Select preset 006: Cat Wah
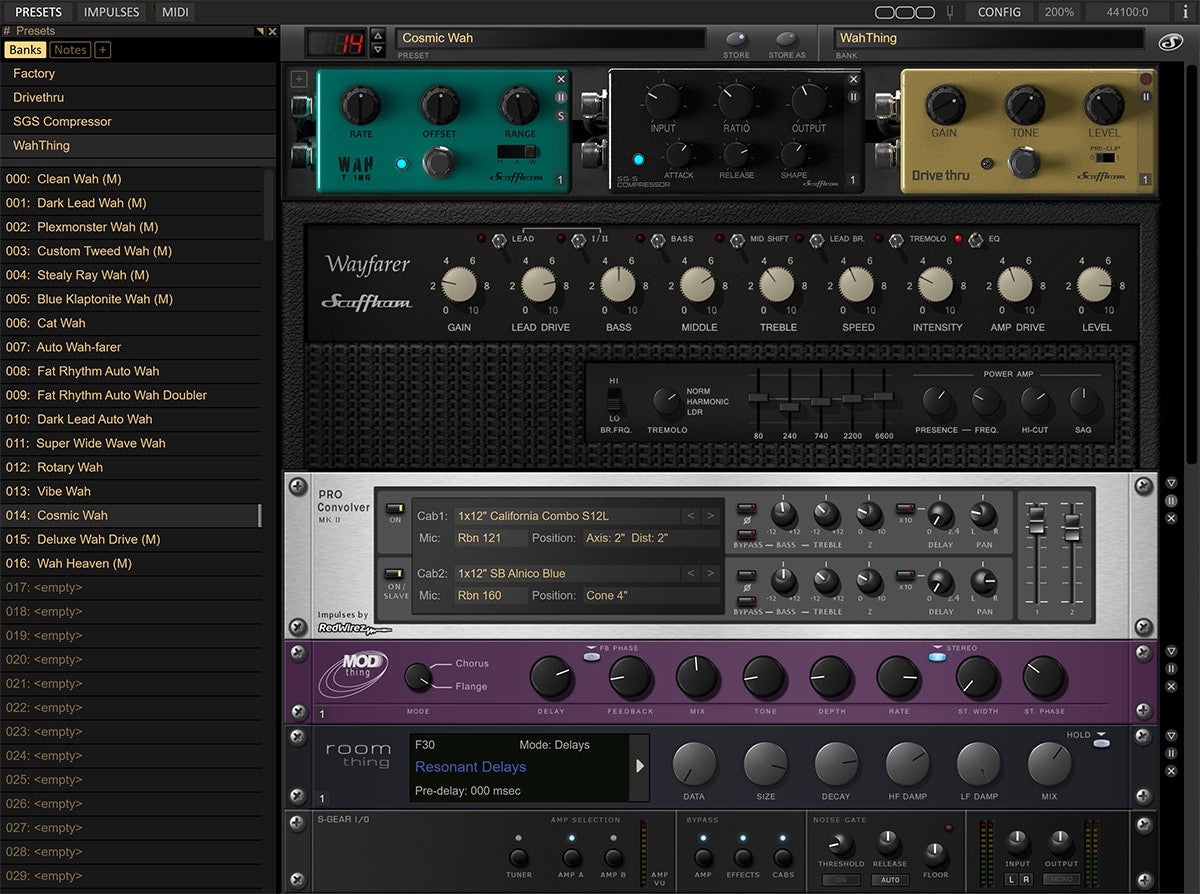Screen dimensions: 1200x894 point(80,323)
